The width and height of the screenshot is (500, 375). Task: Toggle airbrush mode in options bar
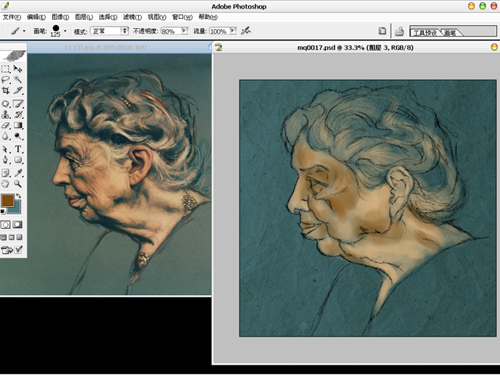[x=246, y=31]
